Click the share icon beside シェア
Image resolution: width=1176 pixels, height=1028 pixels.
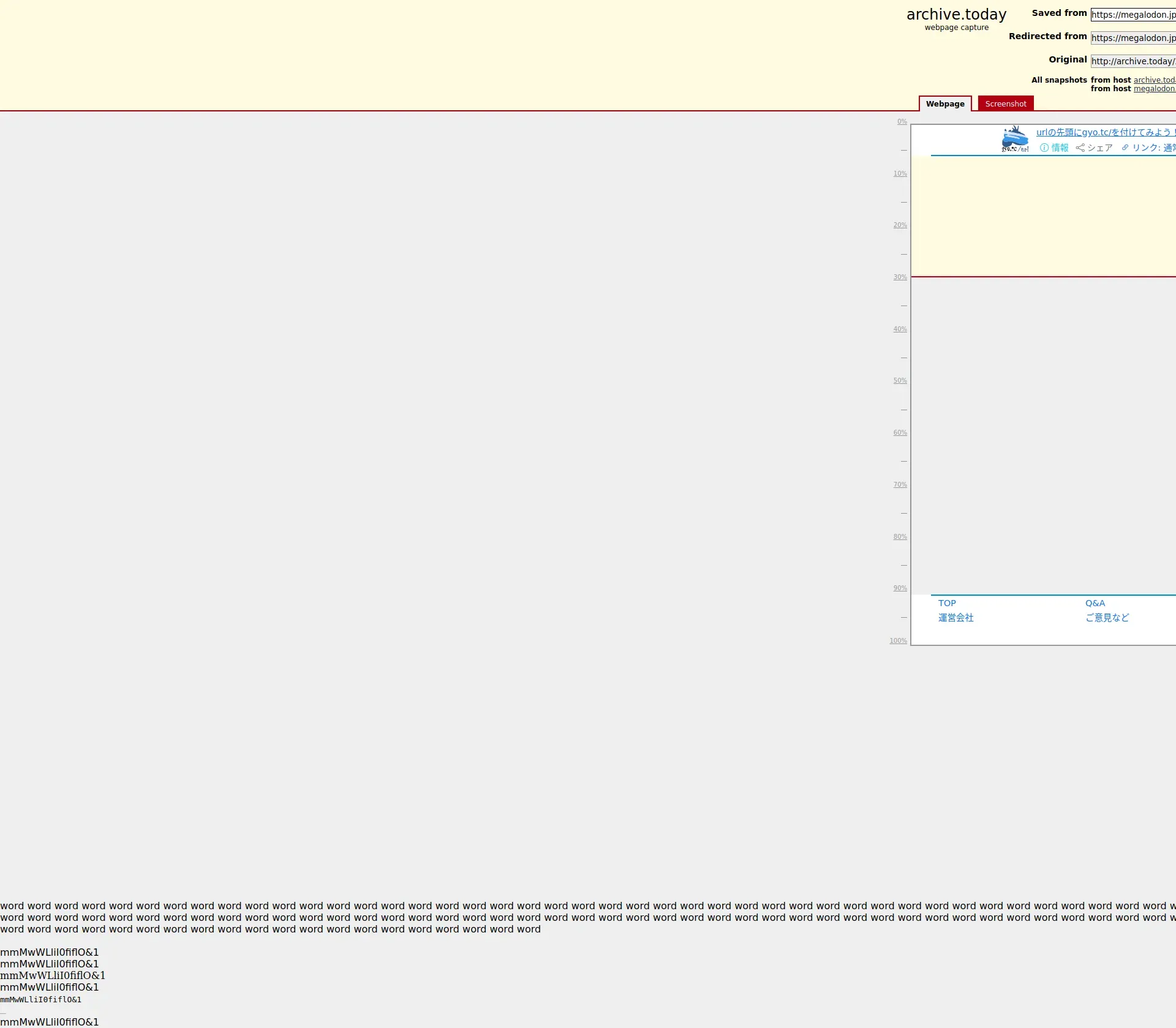pos(1080,148)
